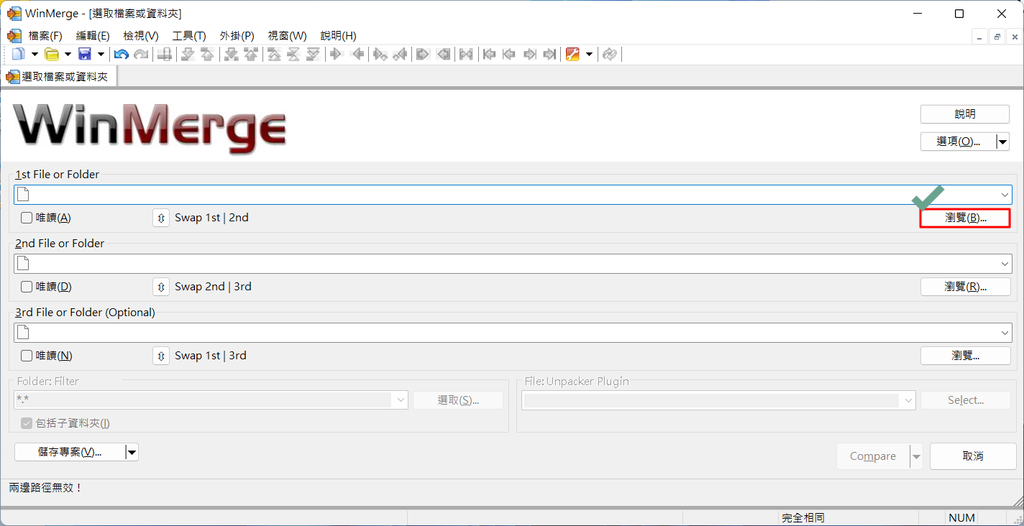The image size is (1024, 526).
Task: Expand the 1st File or Folder dropdown
Action: pyautogui.click(x=1004, y=195)
